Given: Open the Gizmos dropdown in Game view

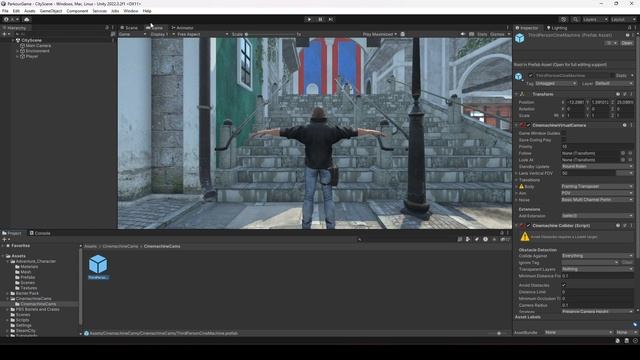Looking at the screenshot, I should point(500,34).
